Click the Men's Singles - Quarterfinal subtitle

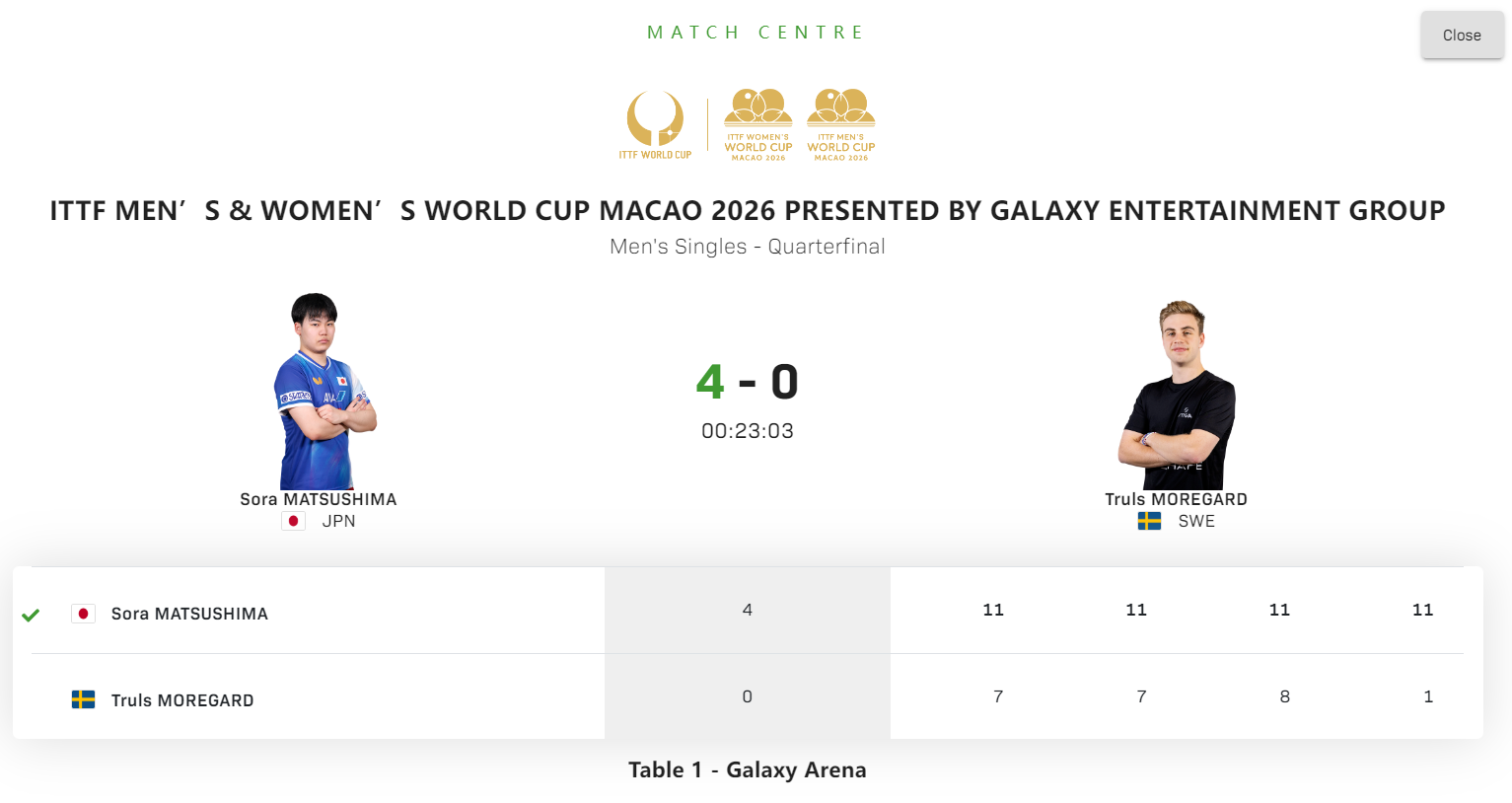747,247
